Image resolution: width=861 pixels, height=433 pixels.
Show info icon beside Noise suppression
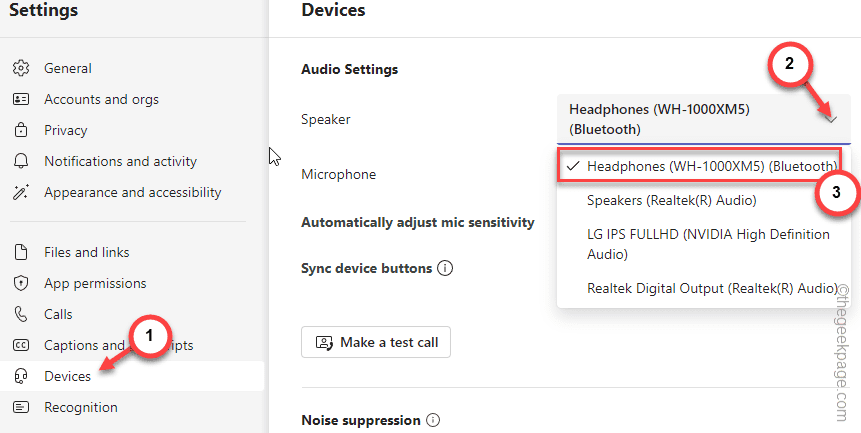(433, 421)
